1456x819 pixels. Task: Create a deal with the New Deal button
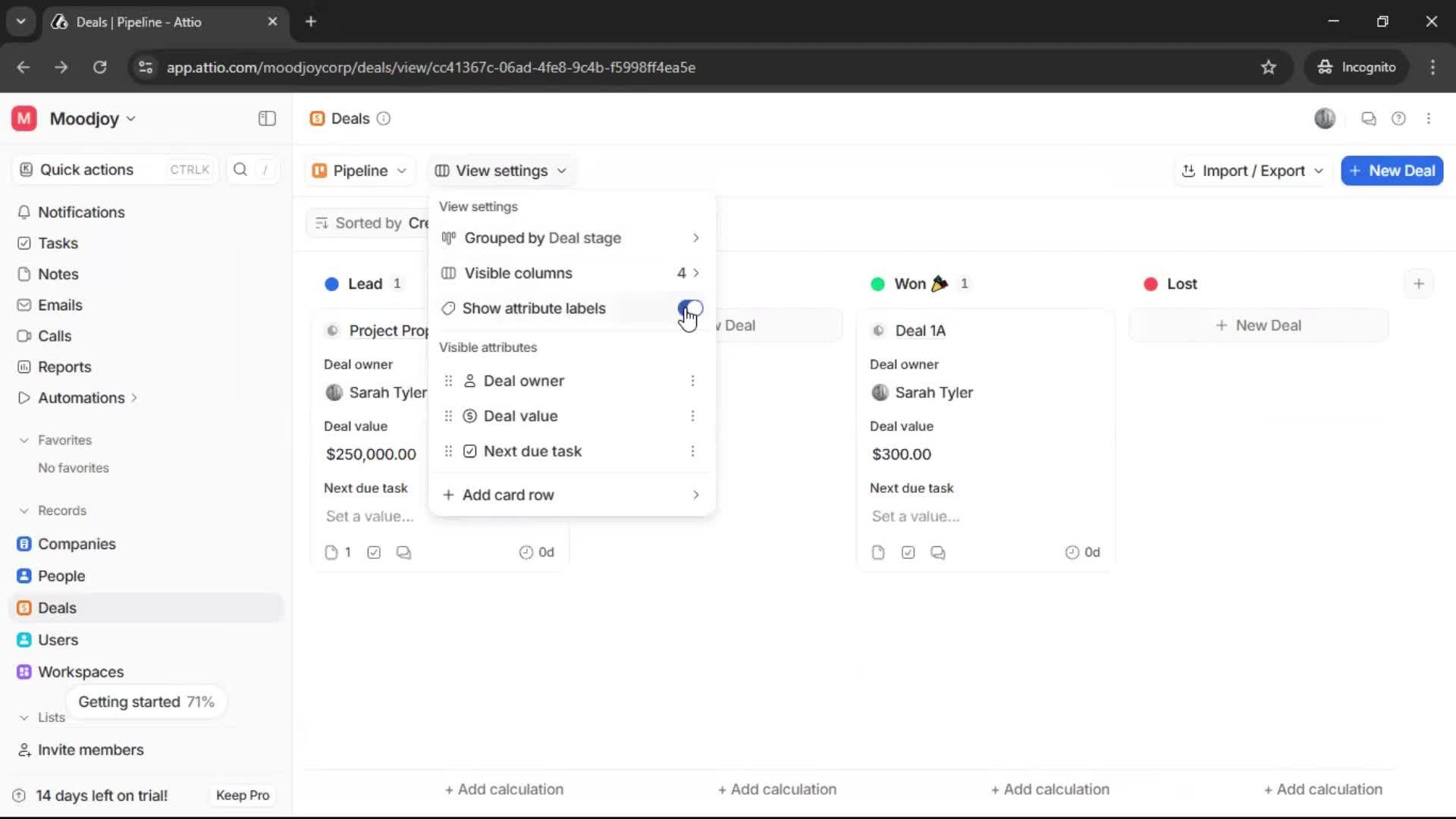point(1392,171)
